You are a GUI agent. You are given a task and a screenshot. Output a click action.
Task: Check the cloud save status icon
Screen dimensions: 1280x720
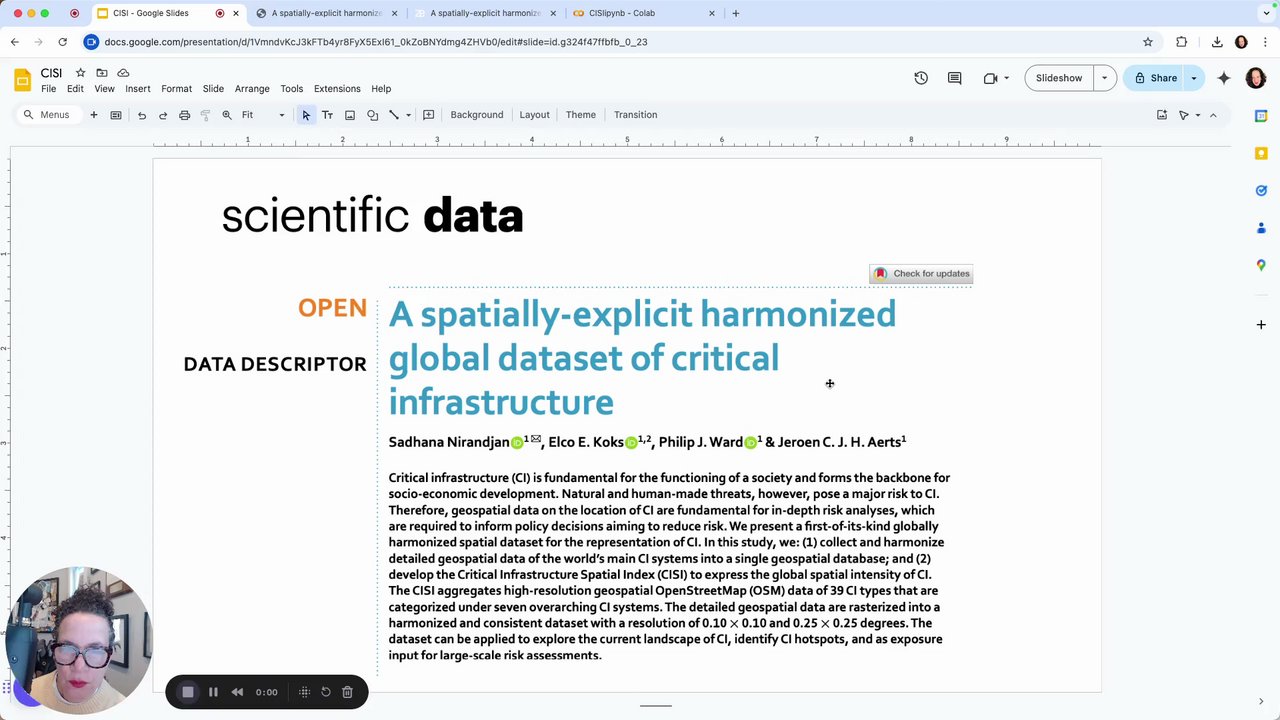[123, 73]
